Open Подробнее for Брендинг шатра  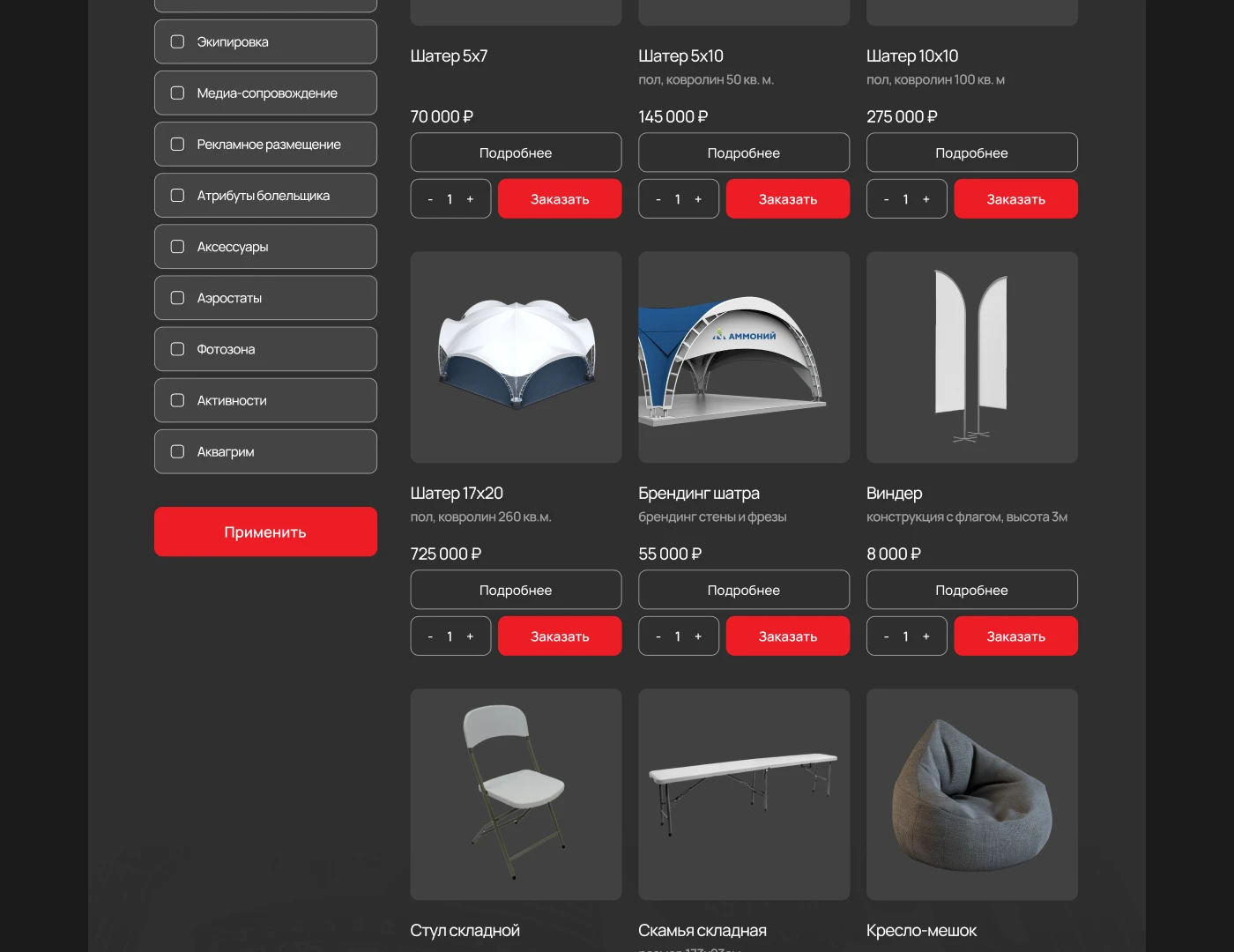(743, 590)
